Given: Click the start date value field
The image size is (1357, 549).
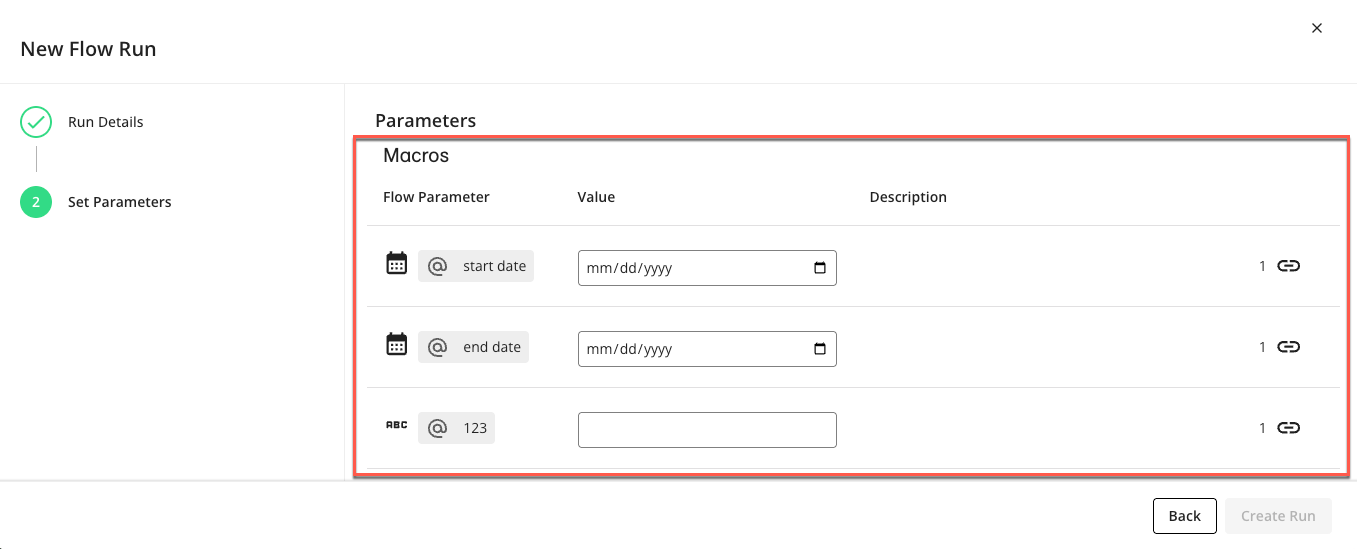Looking at the screenshot, I should pos(690,268).
